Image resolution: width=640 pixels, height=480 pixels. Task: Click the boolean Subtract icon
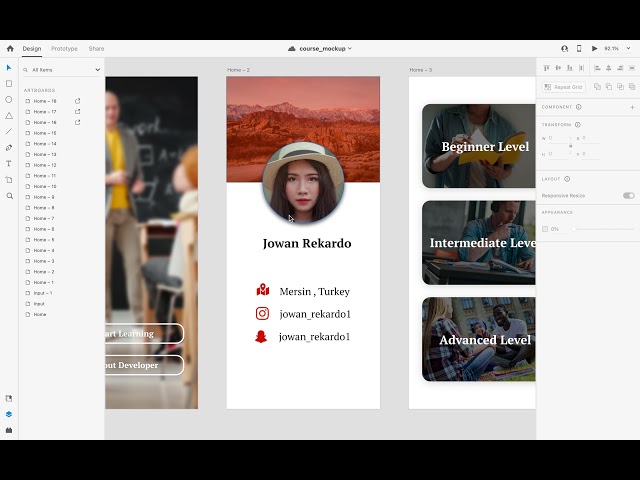(609, 87)
